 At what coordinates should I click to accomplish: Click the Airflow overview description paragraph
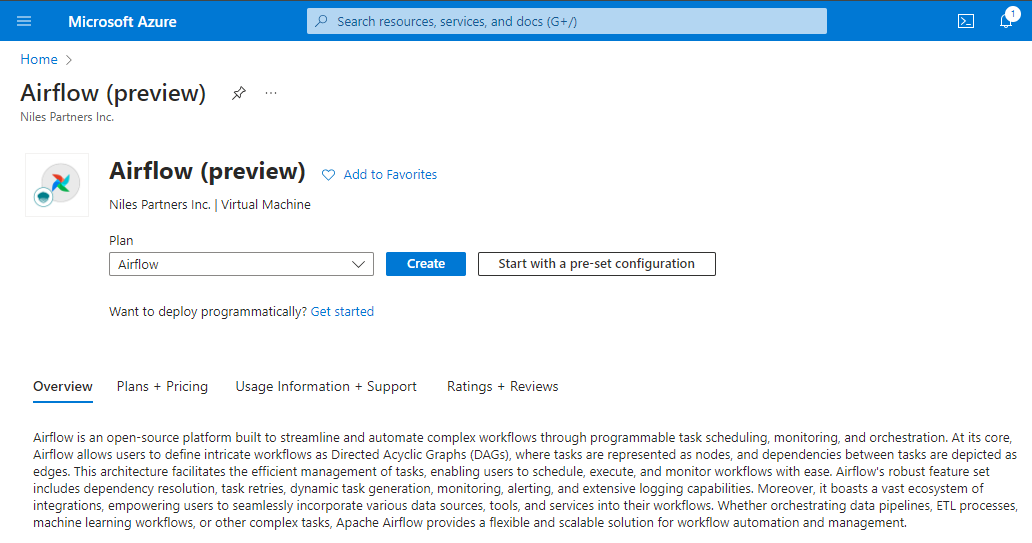(x=526, y=480)
